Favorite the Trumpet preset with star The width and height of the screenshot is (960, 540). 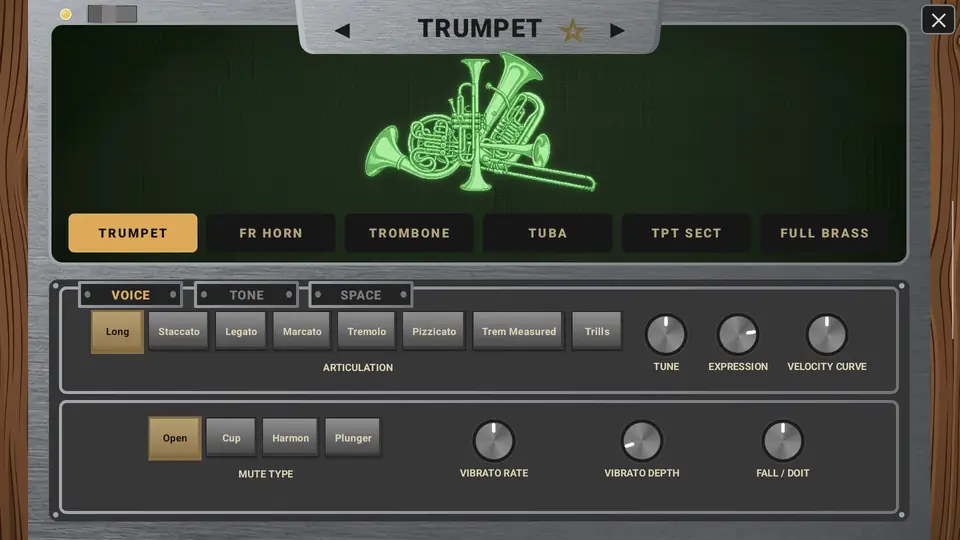click(573, 31)
